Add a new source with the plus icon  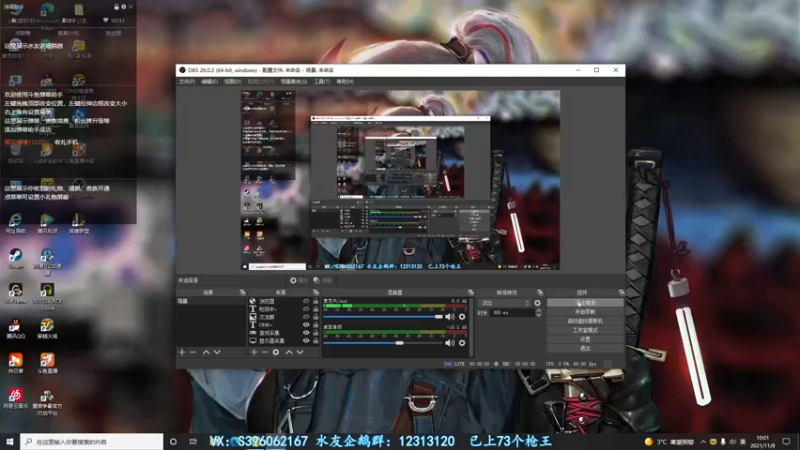254,352
